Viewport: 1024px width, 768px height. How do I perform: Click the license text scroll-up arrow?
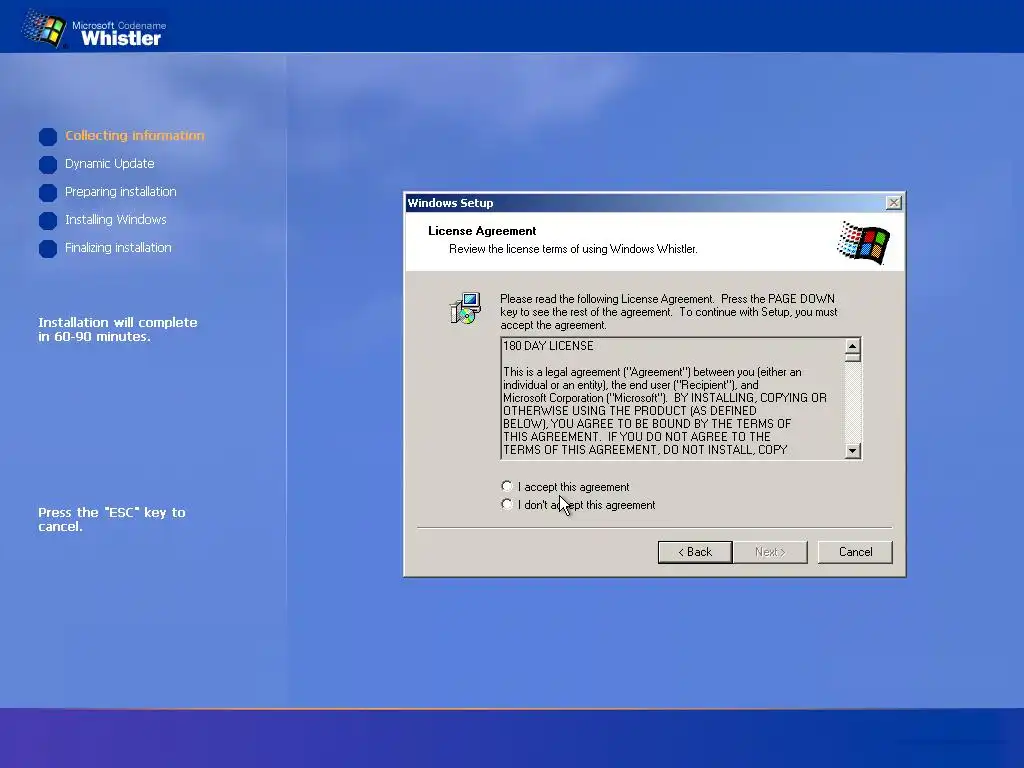click(852, 346)
